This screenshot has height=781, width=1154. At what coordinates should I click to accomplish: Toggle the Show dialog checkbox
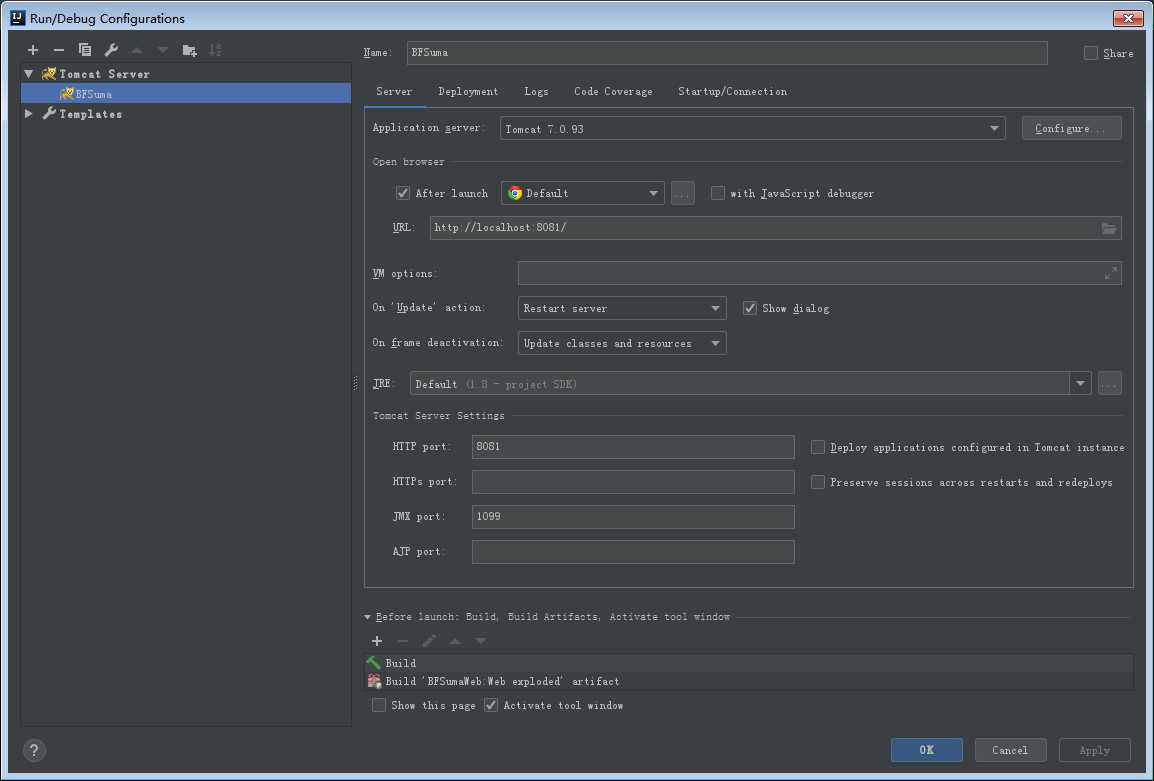pyautogui.click(x=750, y=308)
